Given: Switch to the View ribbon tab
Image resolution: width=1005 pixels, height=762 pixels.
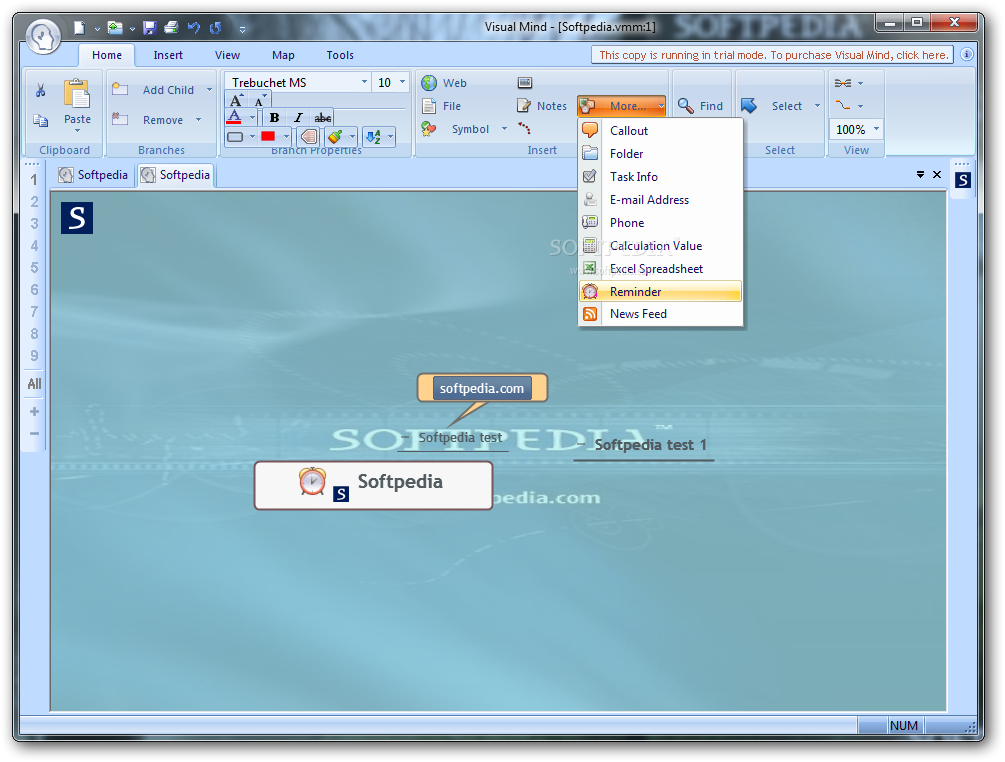Looking at the screenshot, I should point(228,55).
